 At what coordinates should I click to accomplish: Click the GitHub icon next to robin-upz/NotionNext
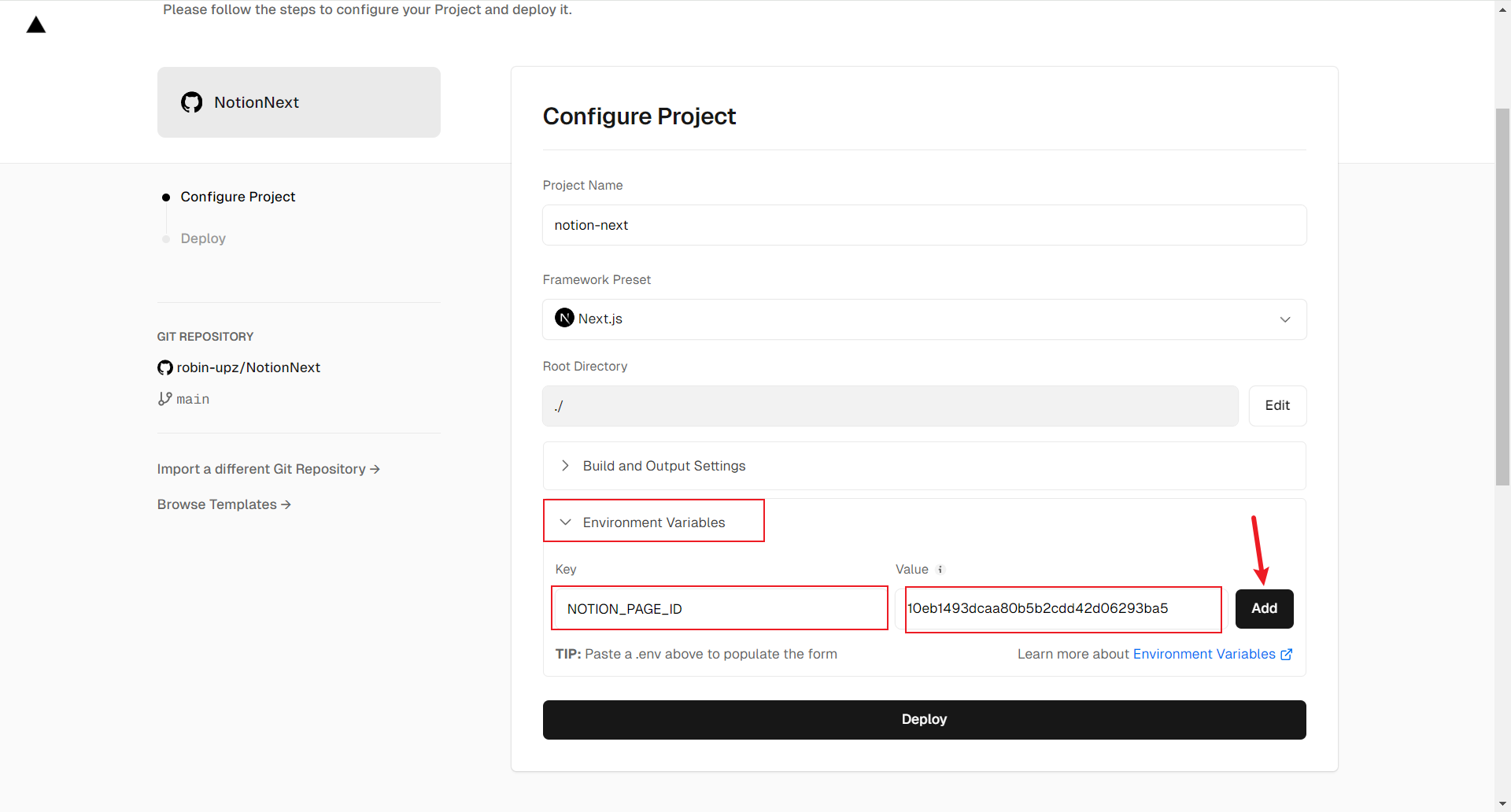pos(165,367)
